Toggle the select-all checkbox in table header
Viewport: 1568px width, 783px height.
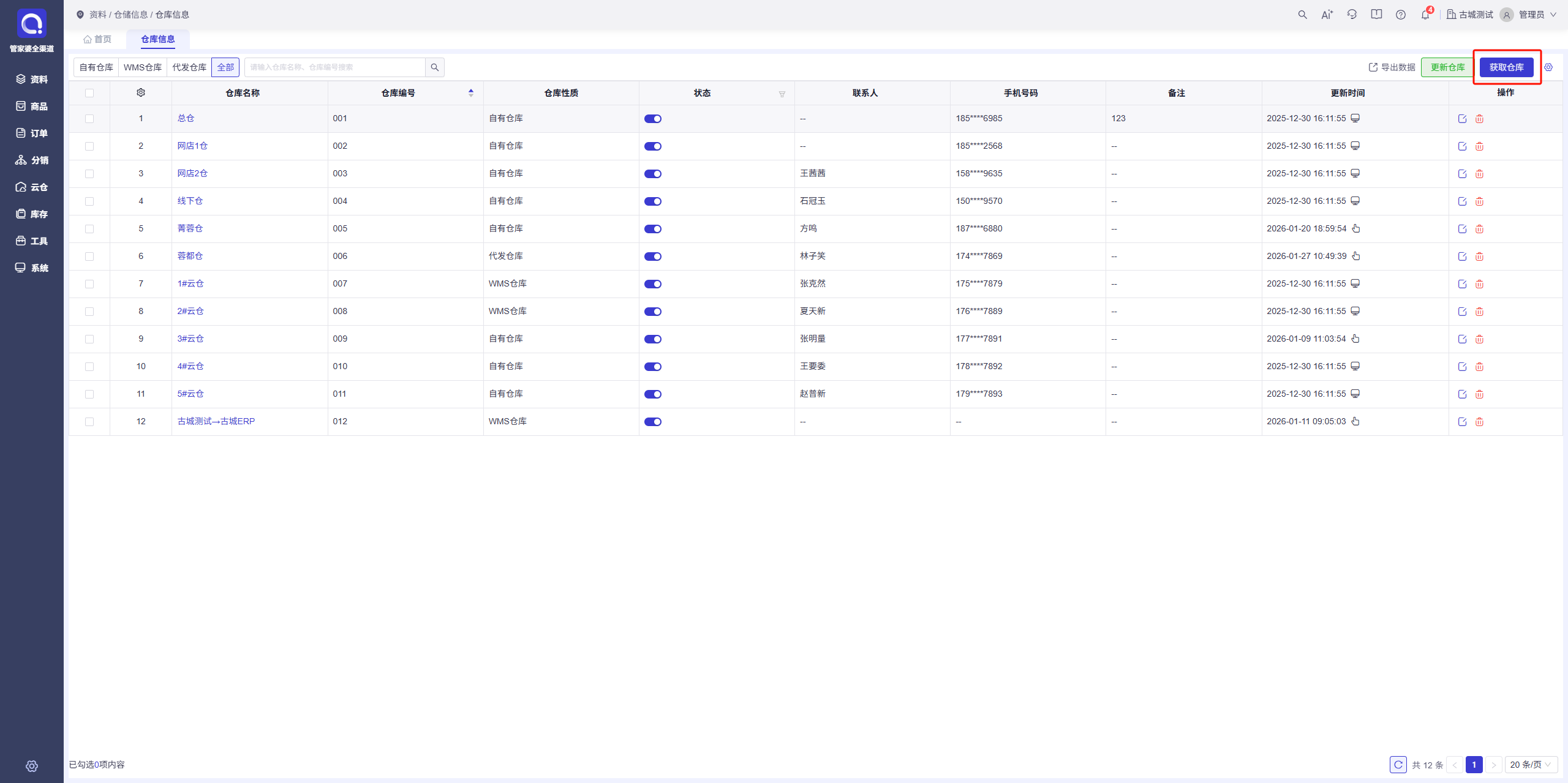[x=89, y=93]
